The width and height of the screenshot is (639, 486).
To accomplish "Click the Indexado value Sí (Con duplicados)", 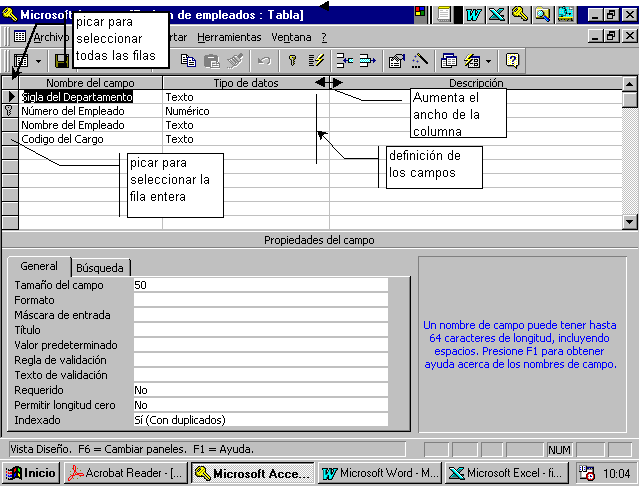I will click(260, 420).
